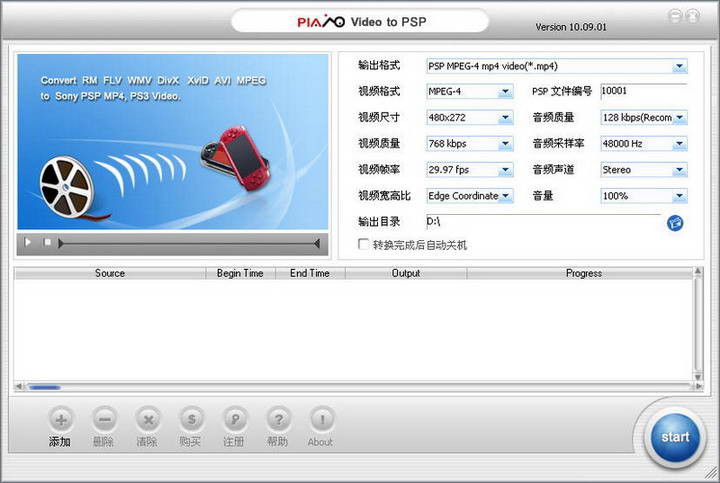Open the 输出格式 PSP MPEG-4 dropdown
Image resolution: width=720 pixels, height=483 pixels.
557,67
